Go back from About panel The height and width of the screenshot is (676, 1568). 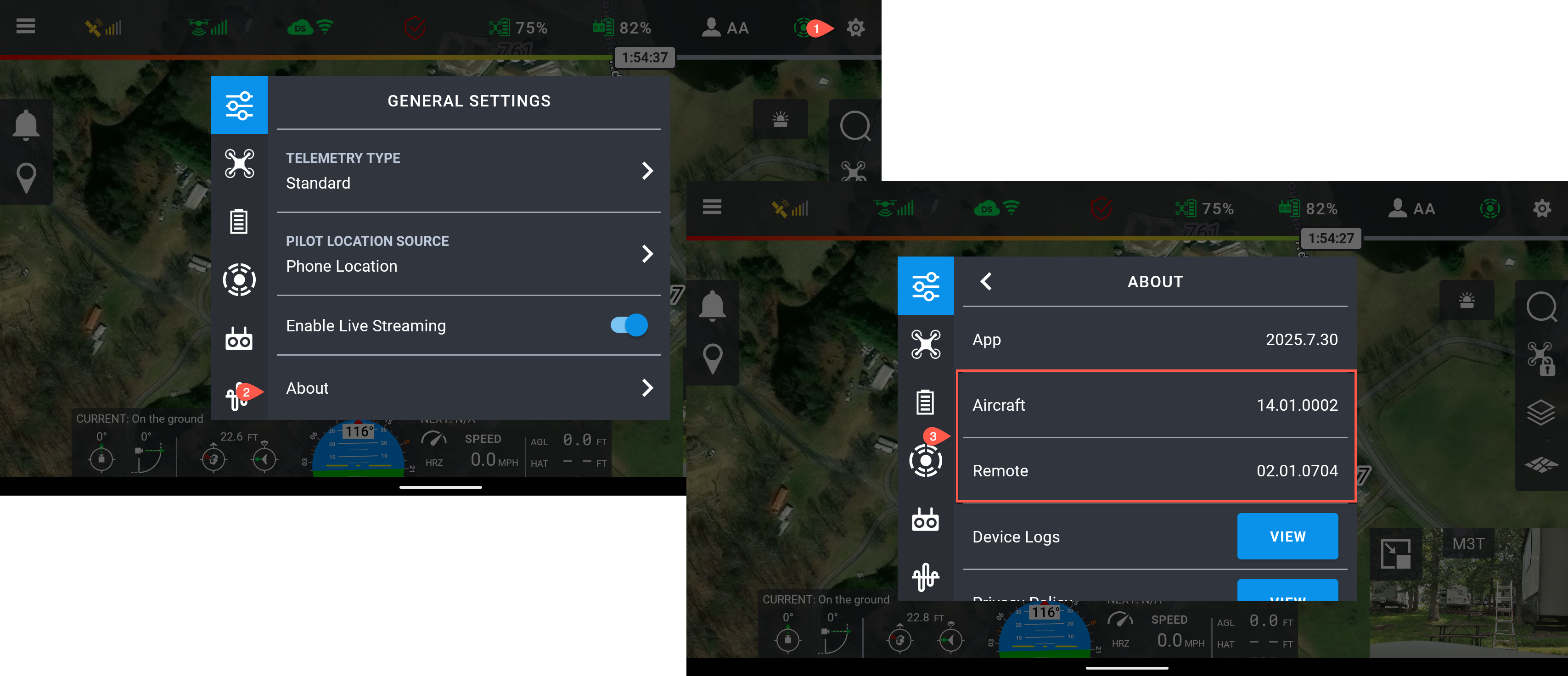[986, 281]
